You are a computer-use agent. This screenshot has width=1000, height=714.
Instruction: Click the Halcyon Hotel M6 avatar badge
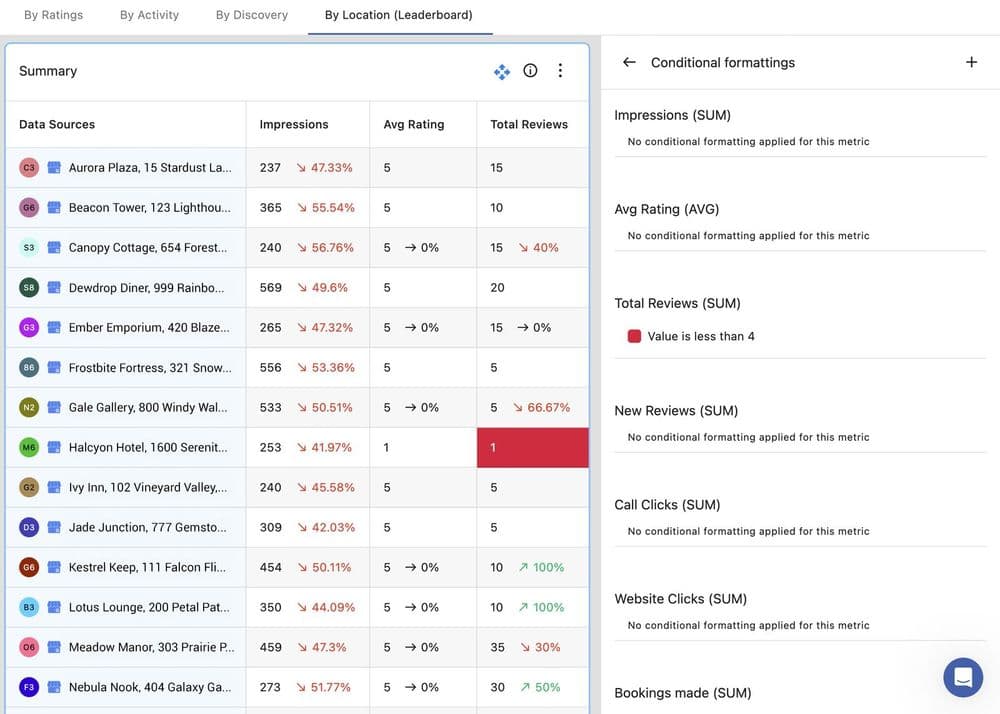pyautogui.click(x=29, y=448)
